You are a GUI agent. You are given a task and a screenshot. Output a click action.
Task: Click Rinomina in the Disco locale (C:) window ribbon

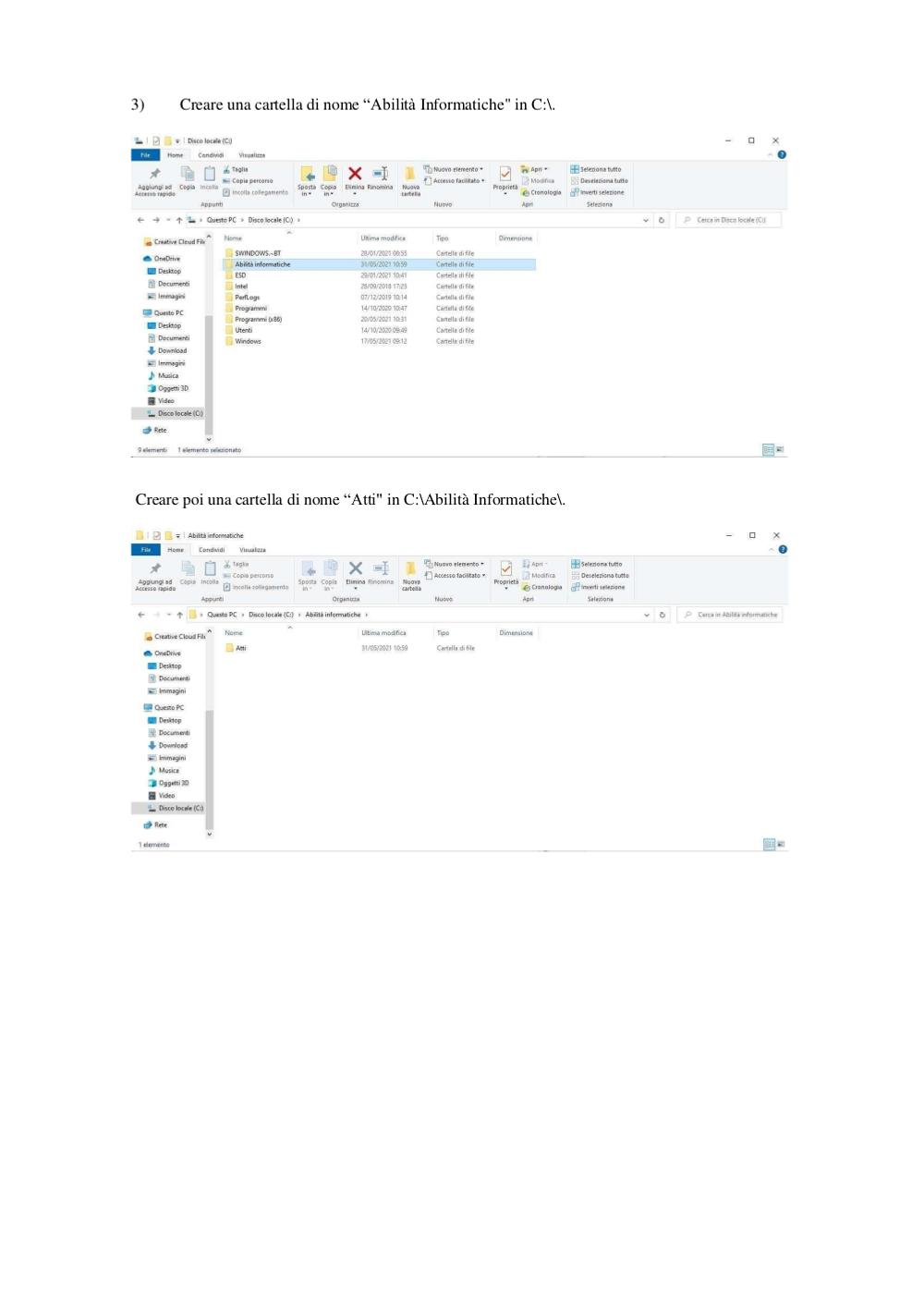point(380,179)
